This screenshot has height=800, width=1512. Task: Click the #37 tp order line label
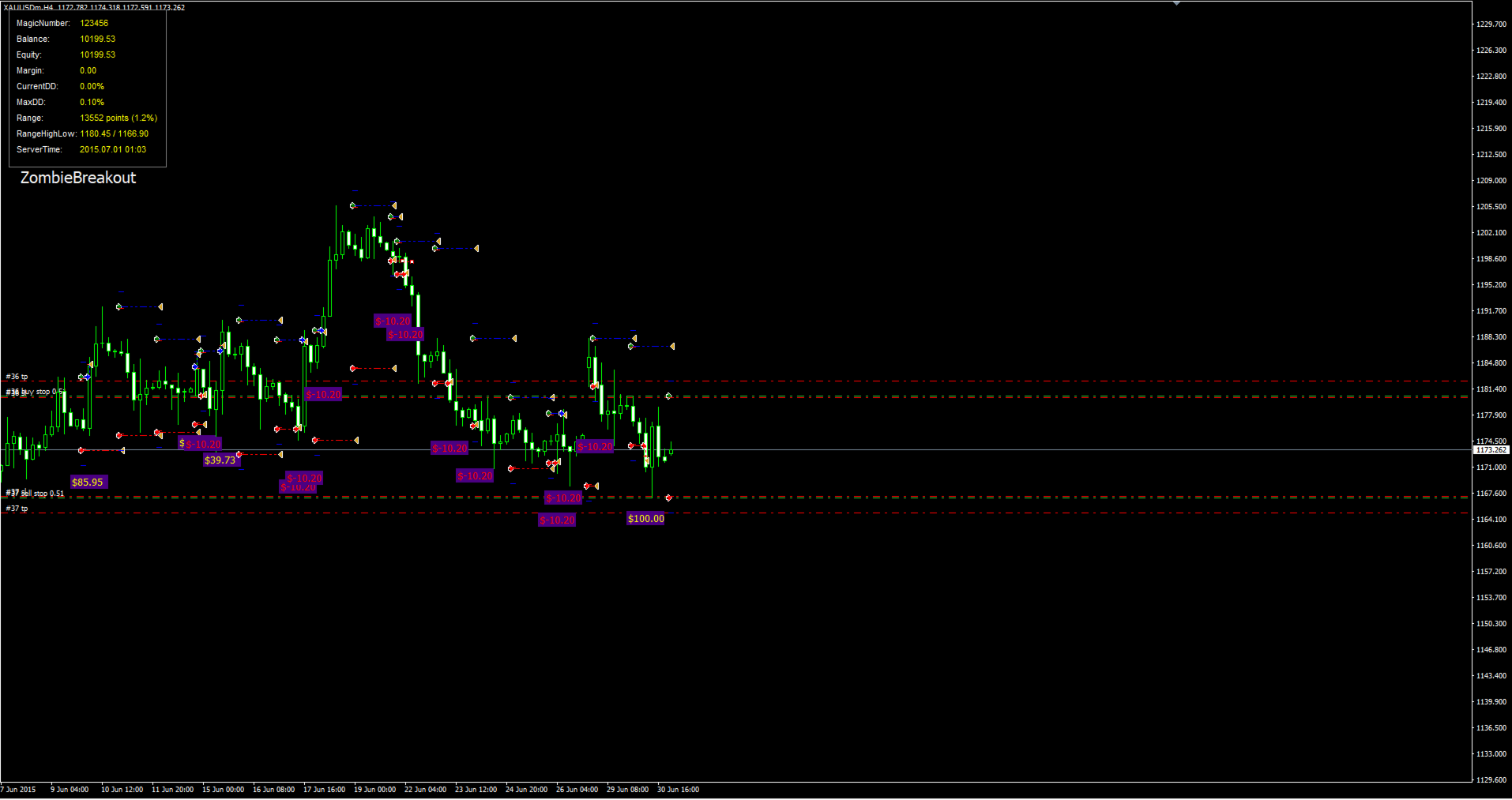[x=17, y=509]
